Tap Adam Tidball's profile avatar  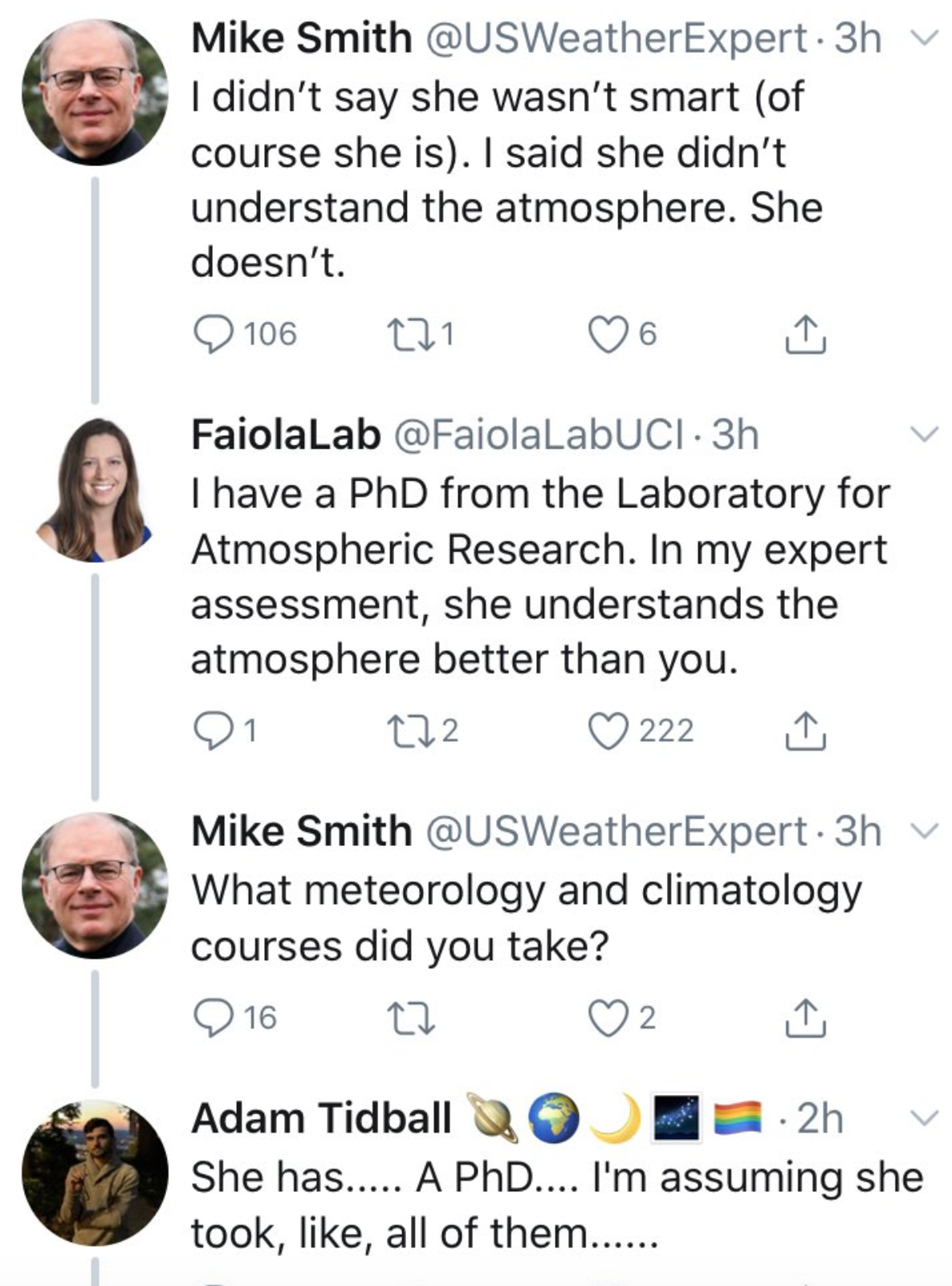coord(95,1172)
